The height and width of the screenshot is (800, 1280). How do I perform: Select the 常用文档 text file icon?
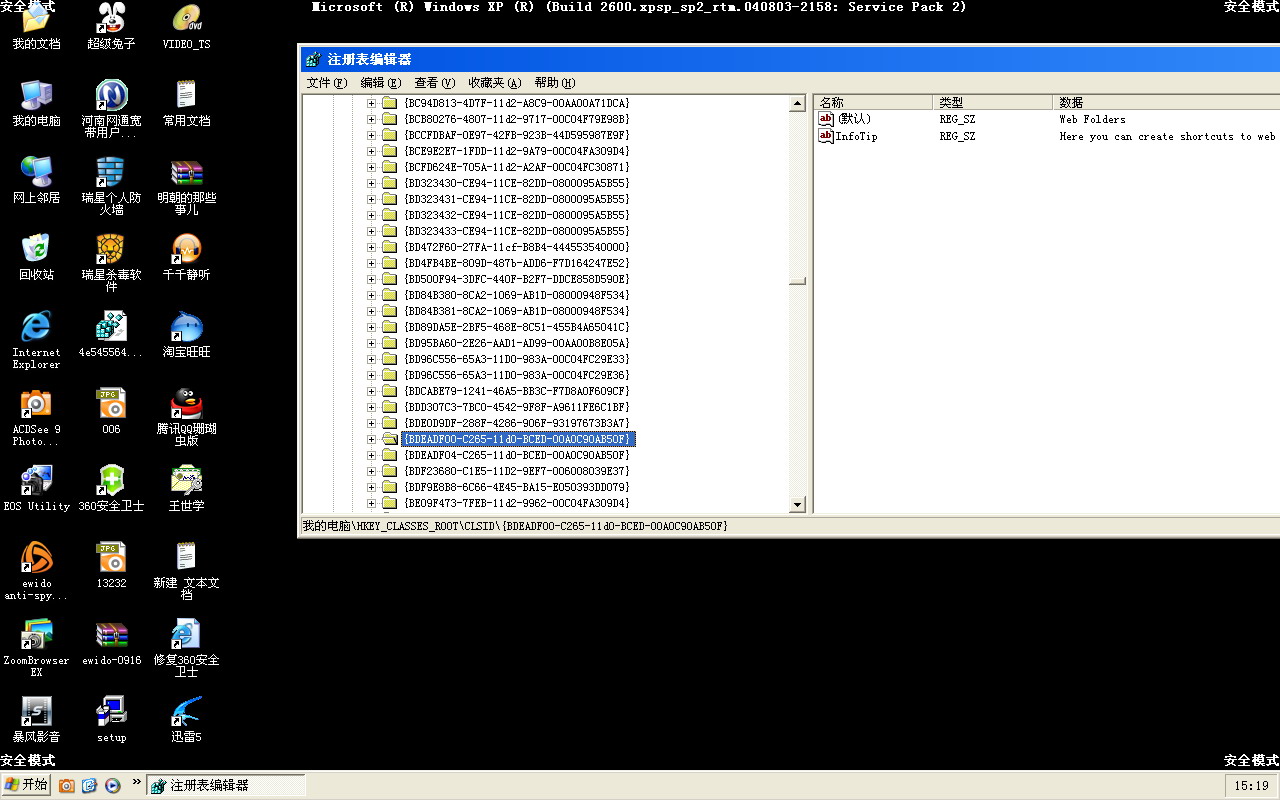click(x=186, y=95)
